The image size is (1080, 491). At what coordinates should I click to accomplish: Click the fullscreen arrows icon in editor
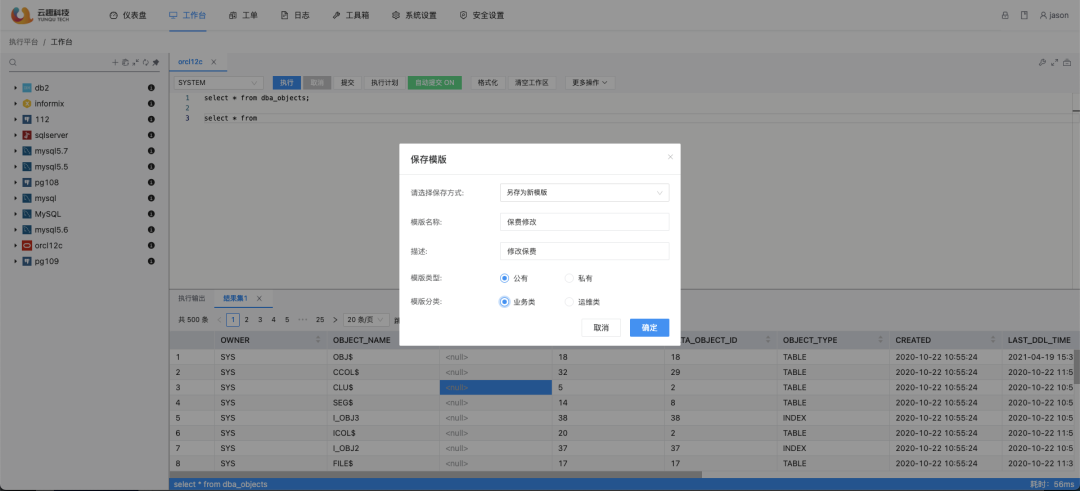click(1055, 62)
